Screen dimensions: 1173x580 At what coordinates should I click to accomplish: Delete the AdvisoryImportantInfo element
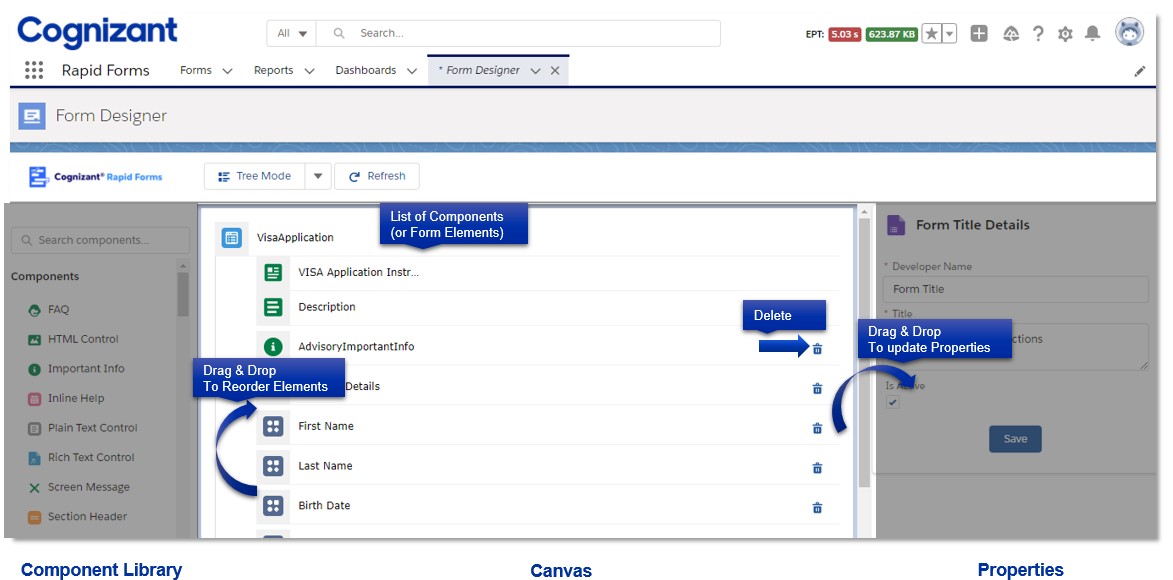pos(816,348)
